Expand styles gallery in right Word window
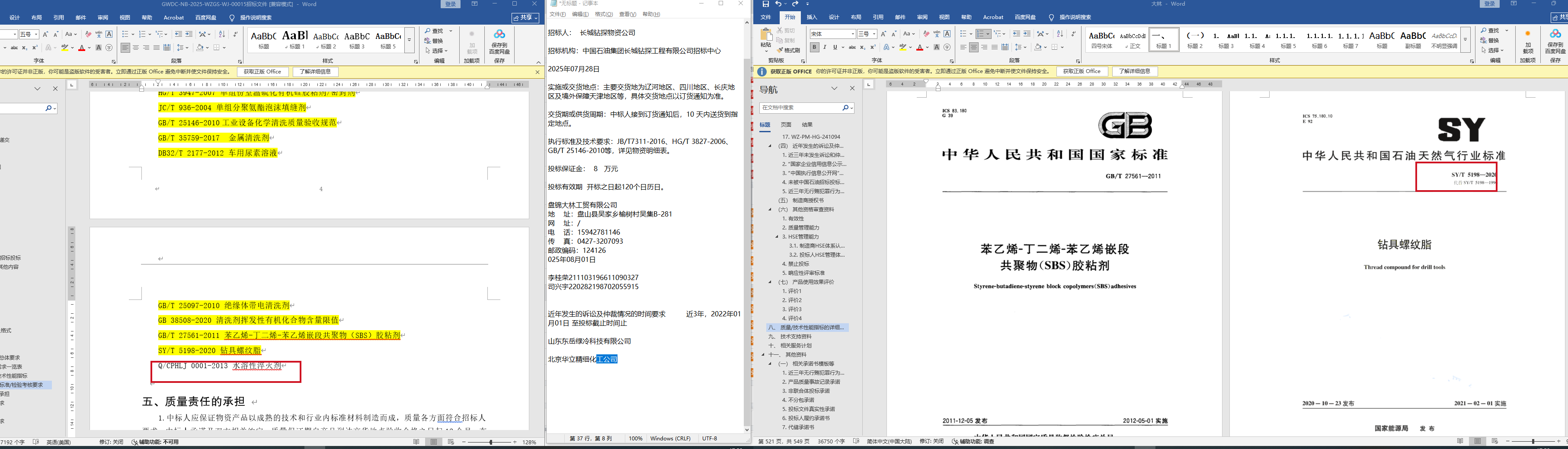 click(x=1465, y=40)
